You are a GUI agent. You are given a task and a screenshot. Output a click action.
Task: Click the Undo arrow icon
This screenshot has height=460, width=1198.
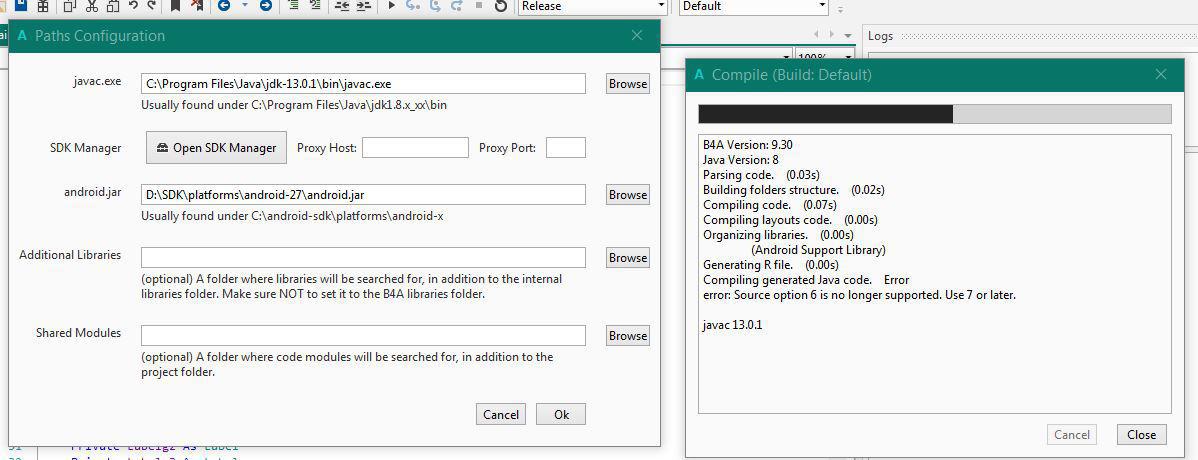(x=134, y=6)
